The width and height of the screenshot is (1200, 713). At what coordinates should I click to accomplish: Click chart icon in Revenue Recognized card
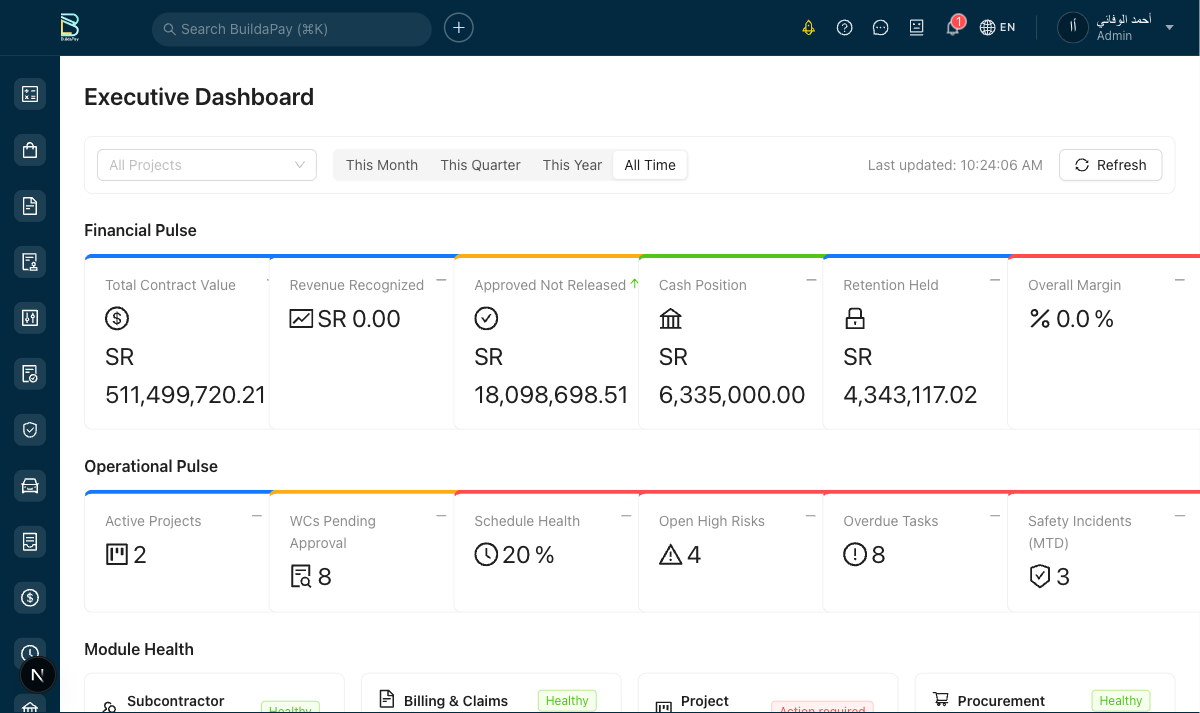tap(301, 319)
